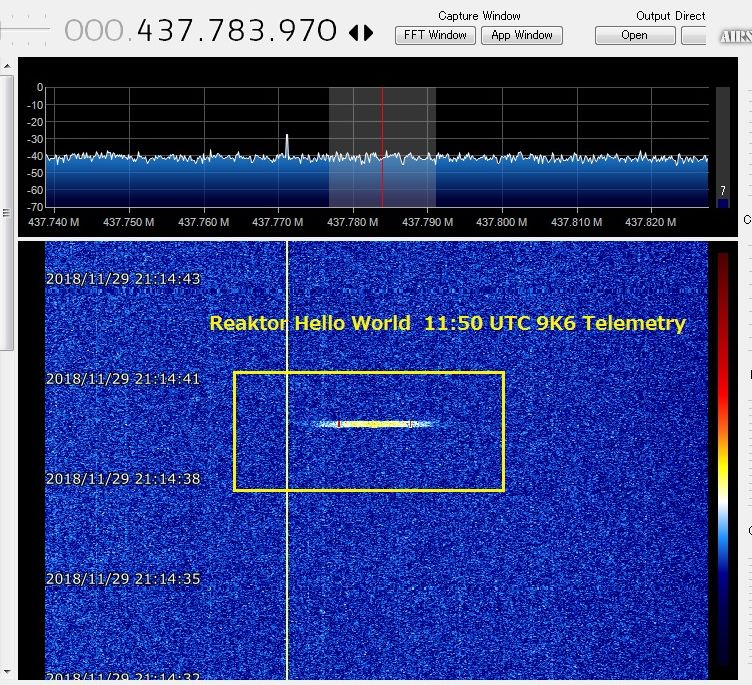
Task: Click the Capture Window label
Action: [x=479, y=16]
